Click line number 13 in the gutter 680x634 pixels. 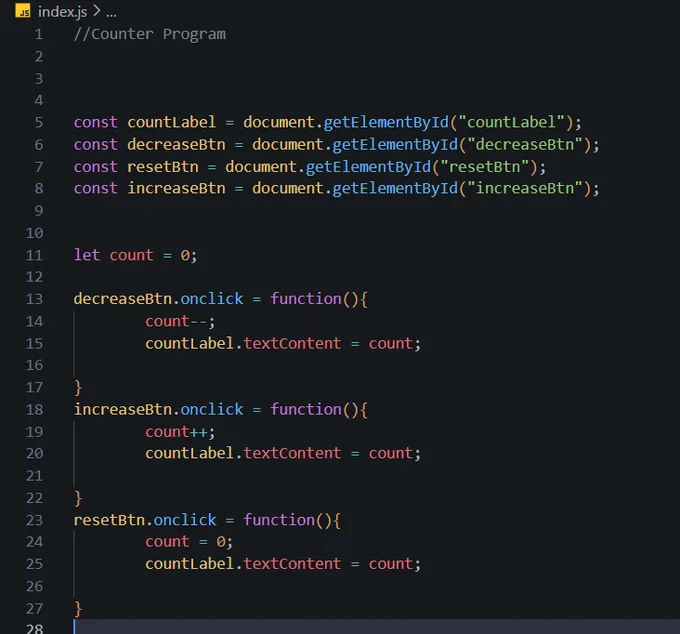point(34,299)
